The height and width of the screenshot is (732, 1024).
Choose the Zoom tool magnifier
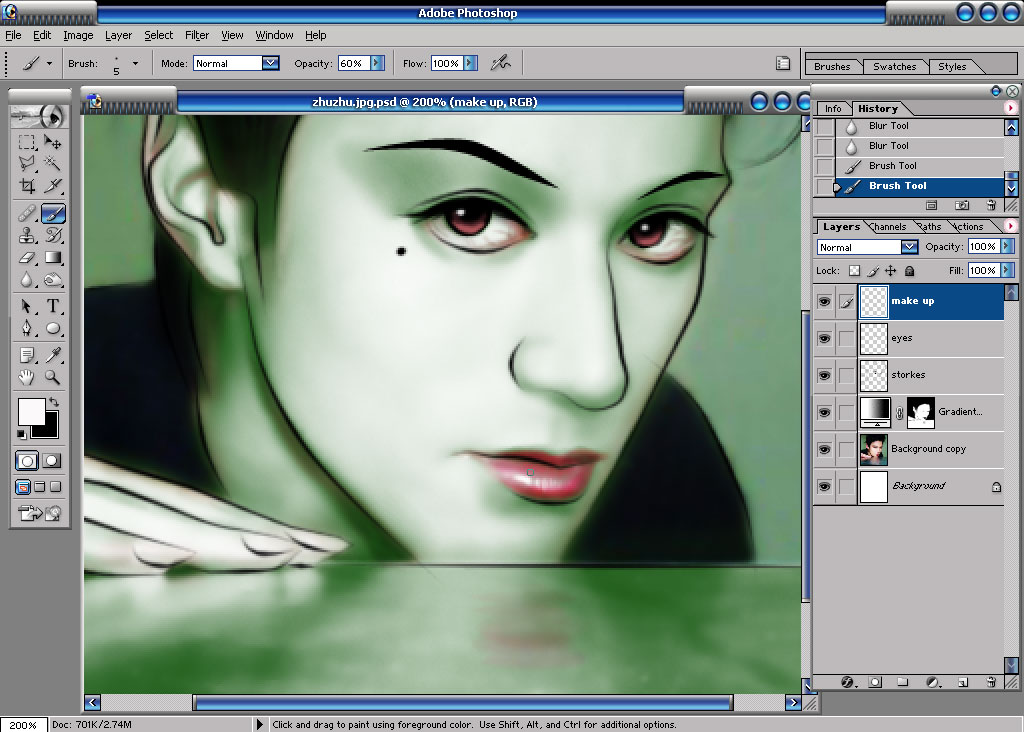point(53,377)
